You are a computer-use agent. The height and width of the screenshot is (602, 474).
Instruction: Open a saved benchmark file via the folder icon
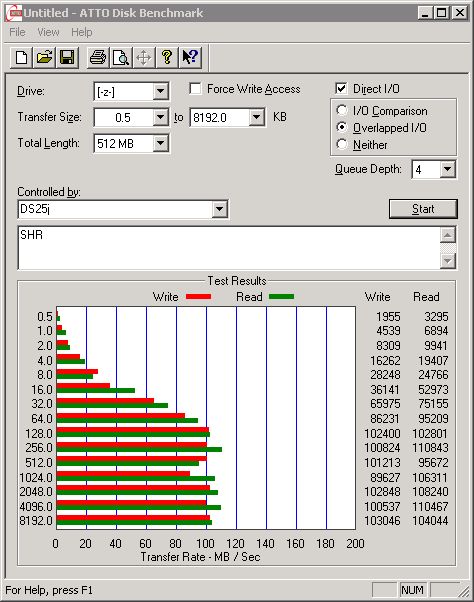click(x=44, y=58)
